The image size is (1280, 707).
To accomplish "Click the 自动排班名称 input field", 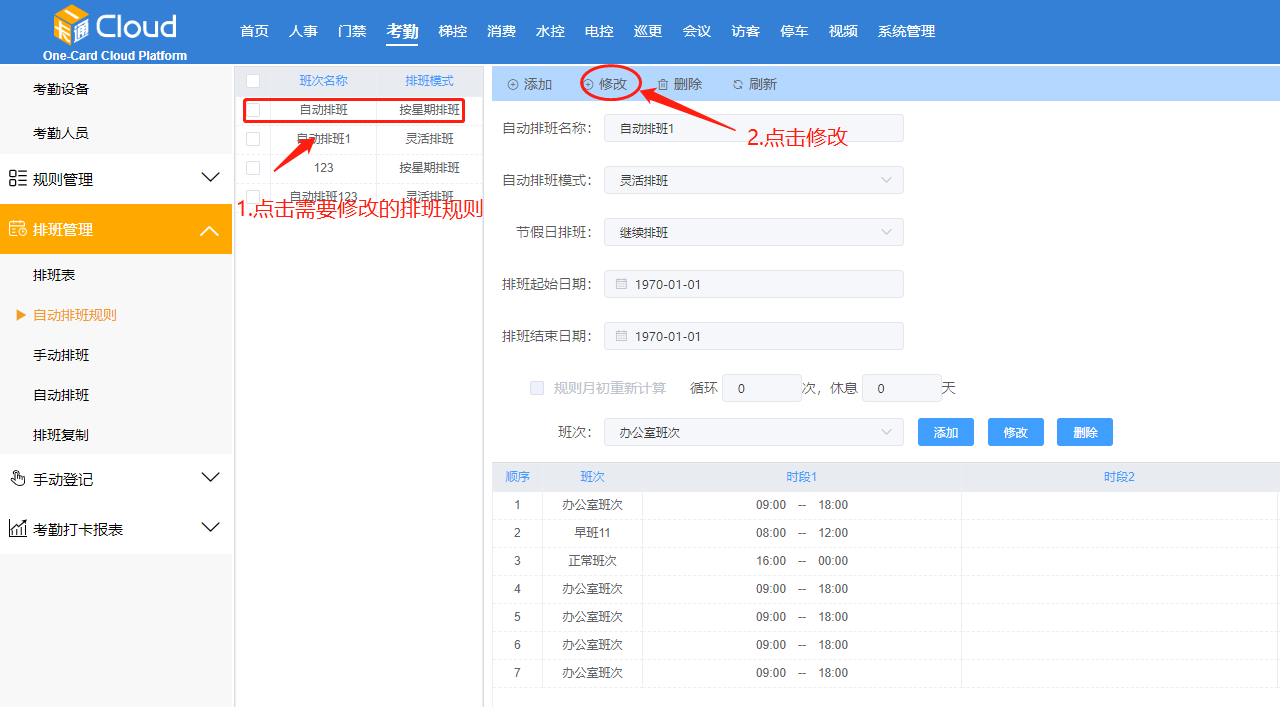I will coord(753,127).
